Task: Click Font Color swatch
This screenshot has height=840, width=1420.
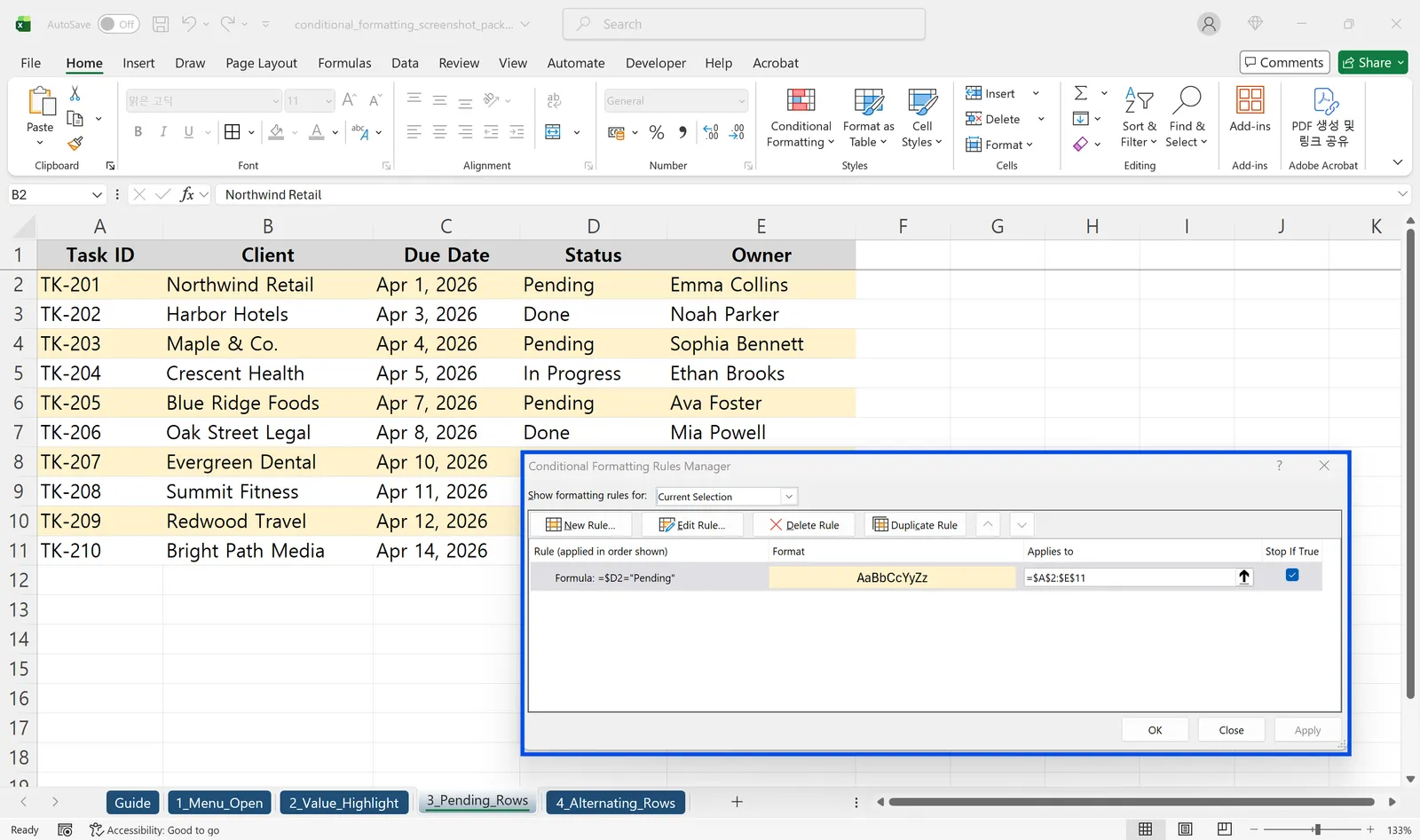Action: [317, 132]
